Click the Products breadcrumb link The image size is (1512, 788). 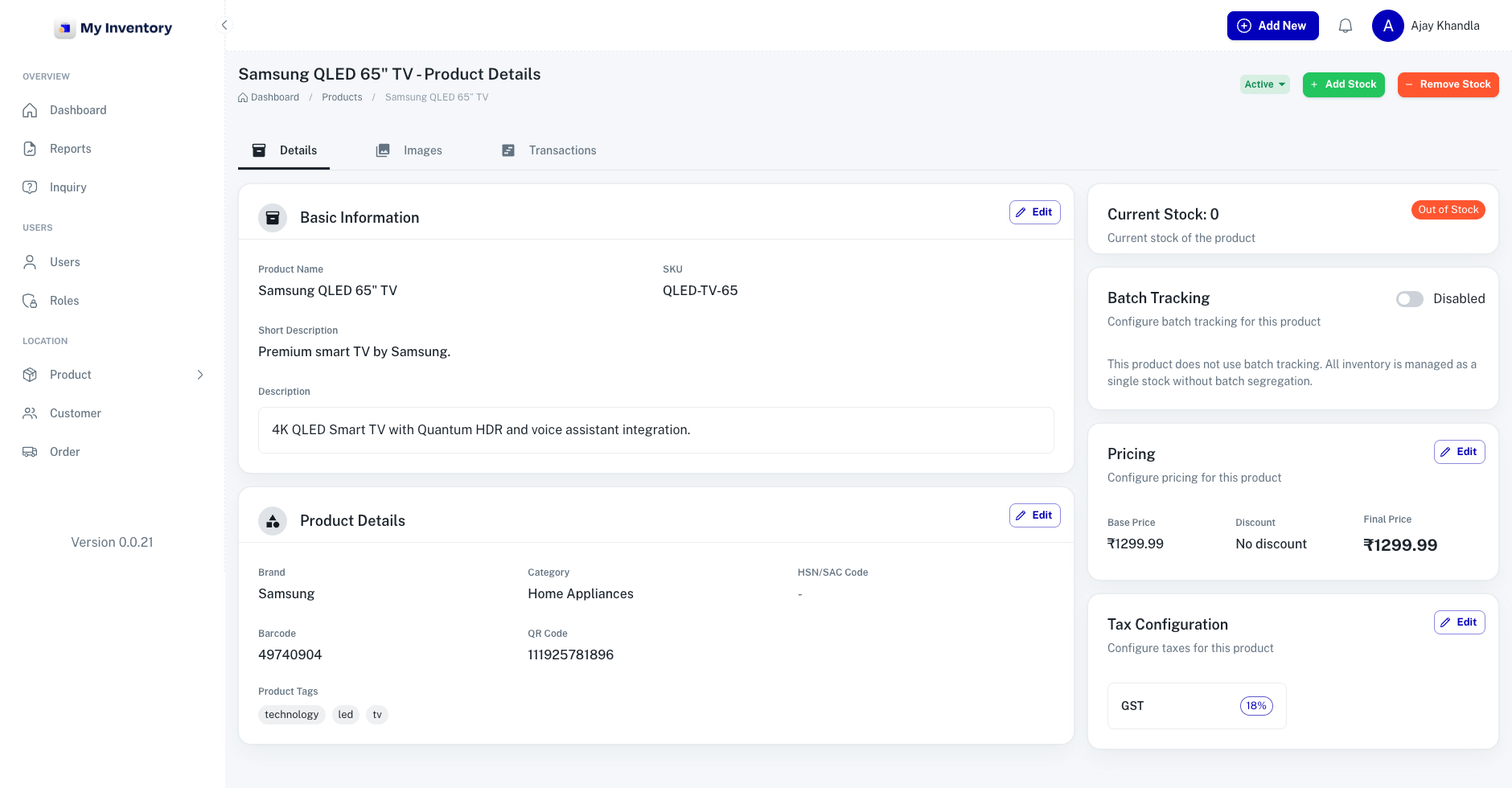(342, 97)
